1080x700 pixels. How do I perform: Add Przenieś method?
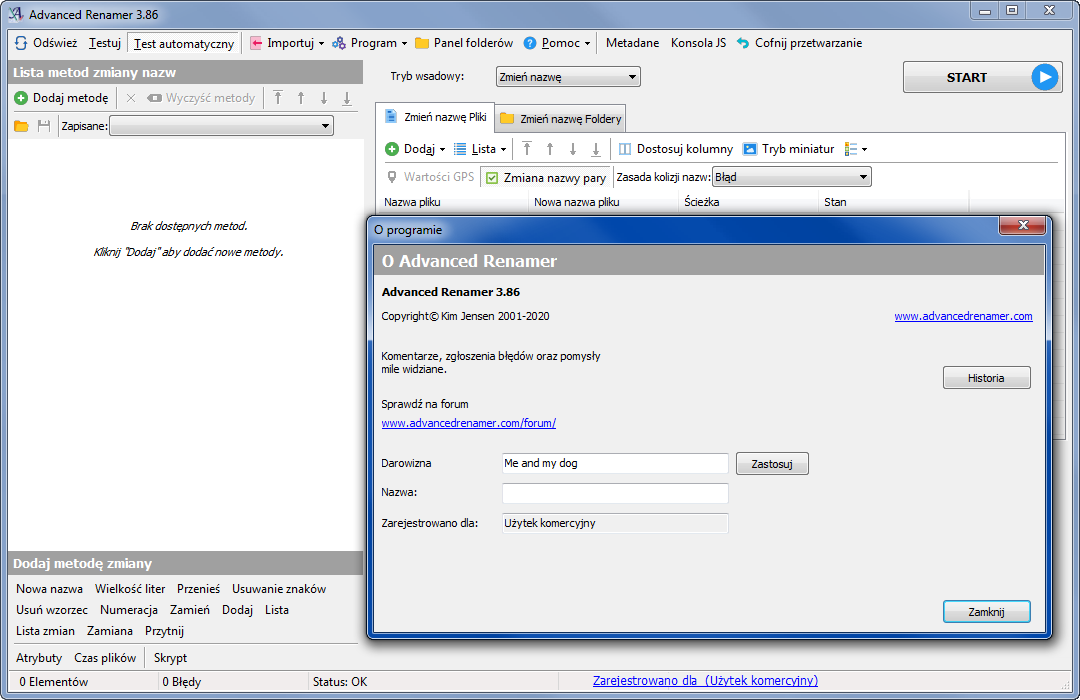tap(198, 589)
